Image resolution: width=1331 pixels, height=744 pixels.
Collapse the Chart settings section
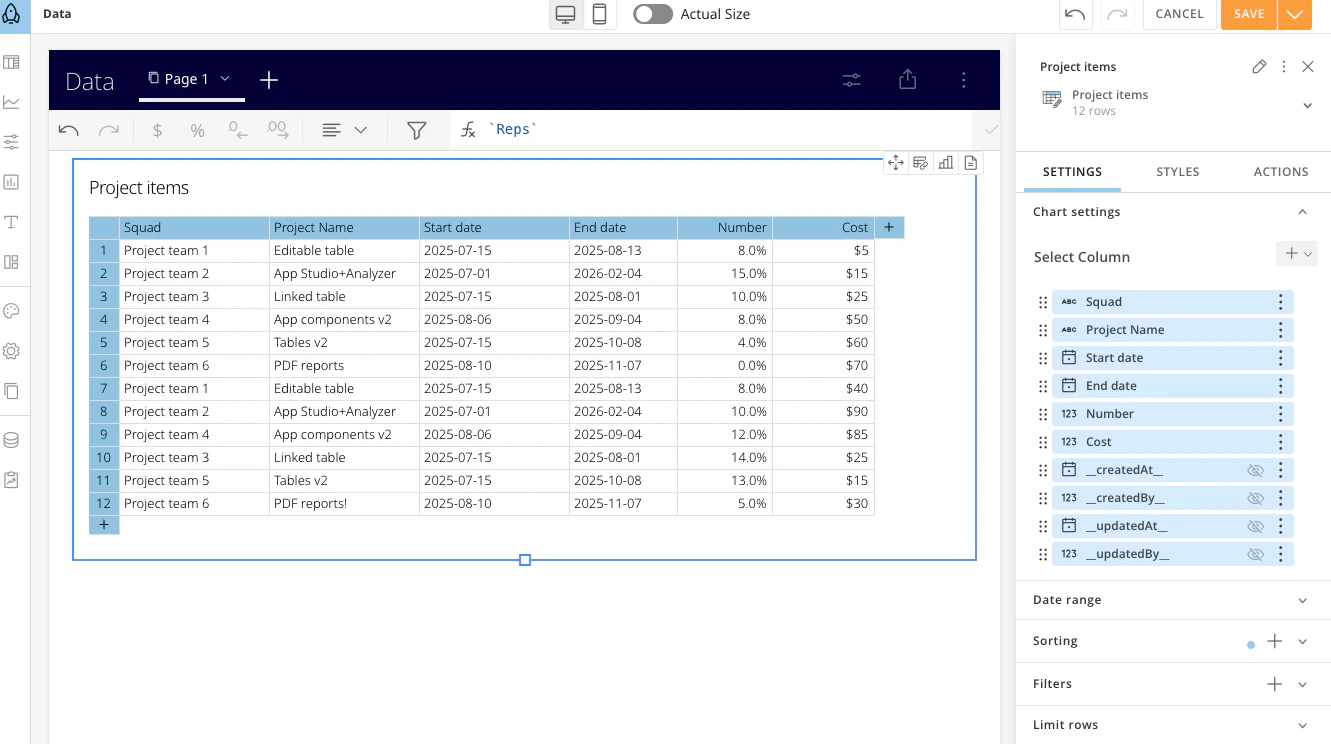1302,212
